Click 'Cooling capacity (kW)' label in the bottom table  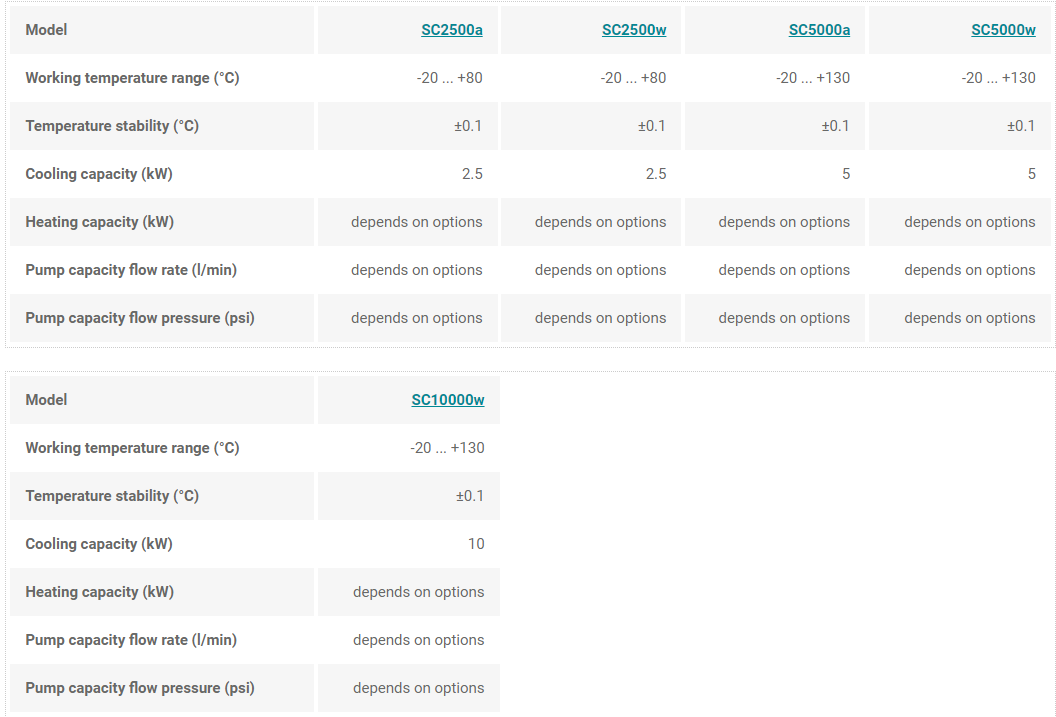[x=99, y=544]
